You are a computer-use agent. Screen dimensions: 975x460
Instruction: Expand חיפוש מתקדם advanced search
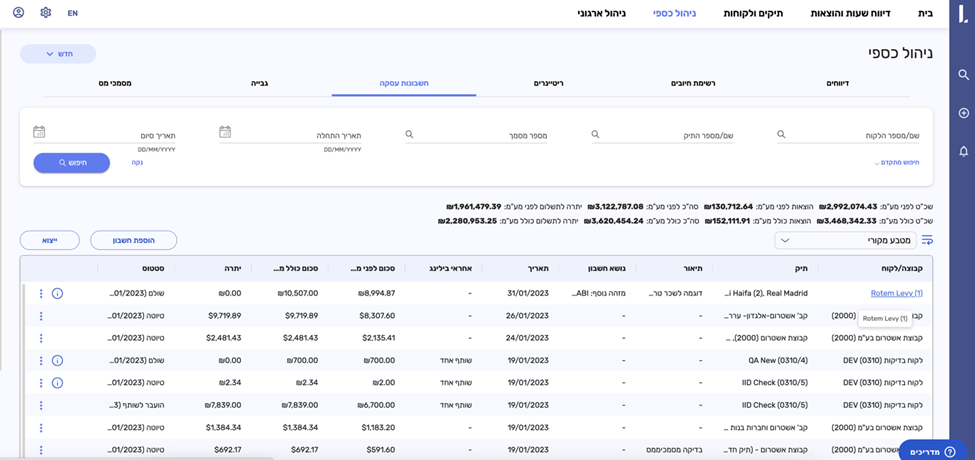click(x=895, y=162)
